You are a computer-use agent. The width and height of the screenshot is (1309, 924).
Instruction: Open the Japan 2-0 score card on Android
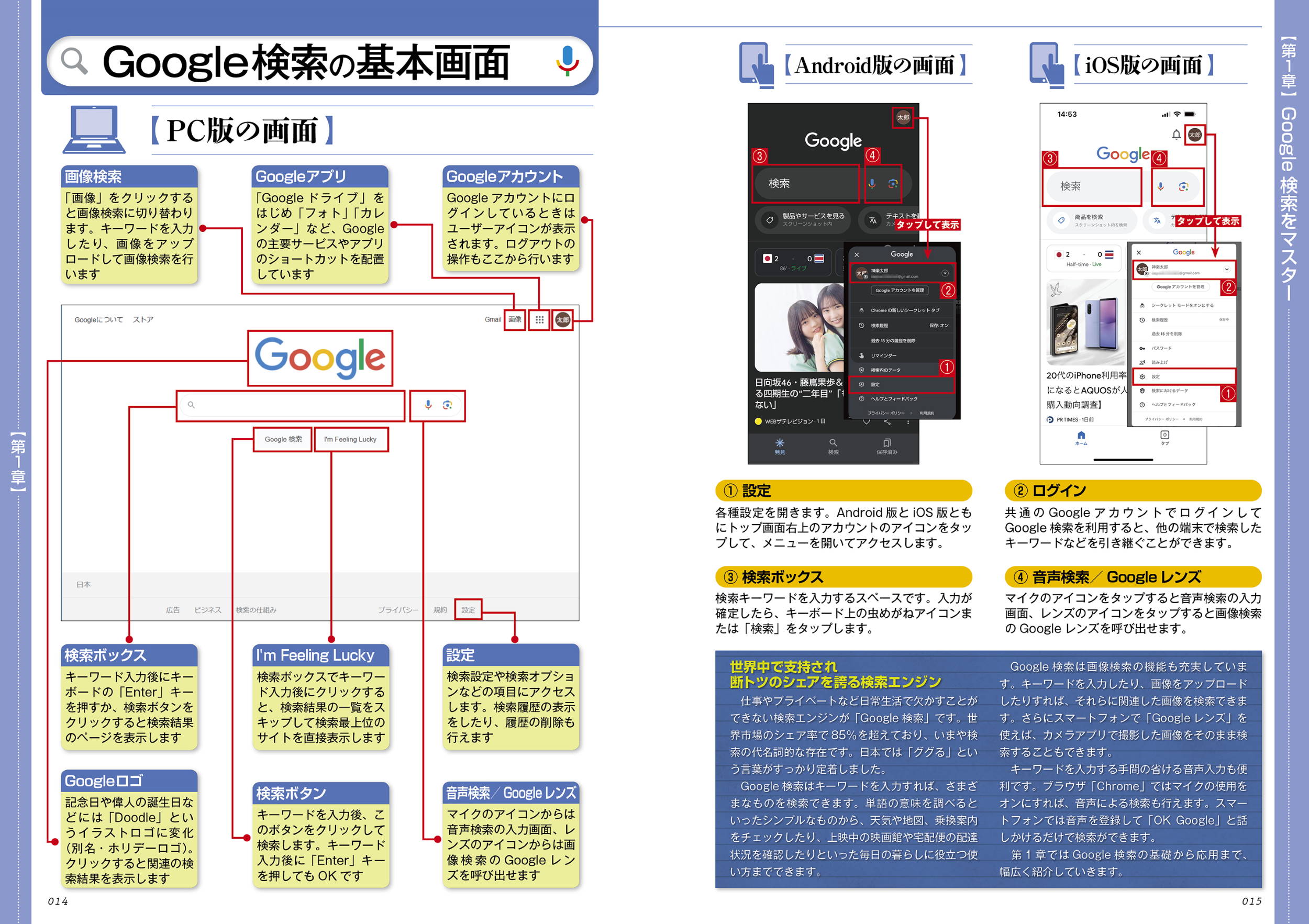[x=794, y=263]
